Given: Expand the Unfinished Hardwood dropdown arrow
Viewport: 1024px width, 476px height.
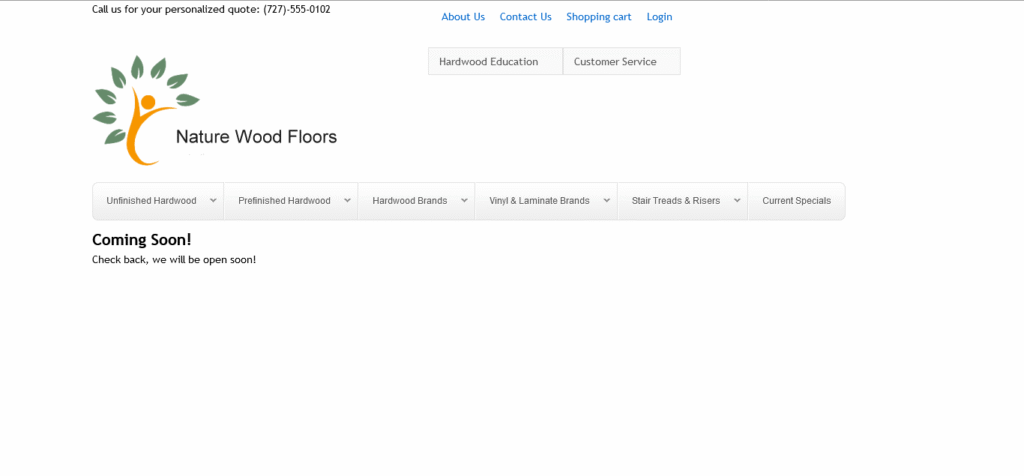Looking at the screenshot, I should point(213,201).
